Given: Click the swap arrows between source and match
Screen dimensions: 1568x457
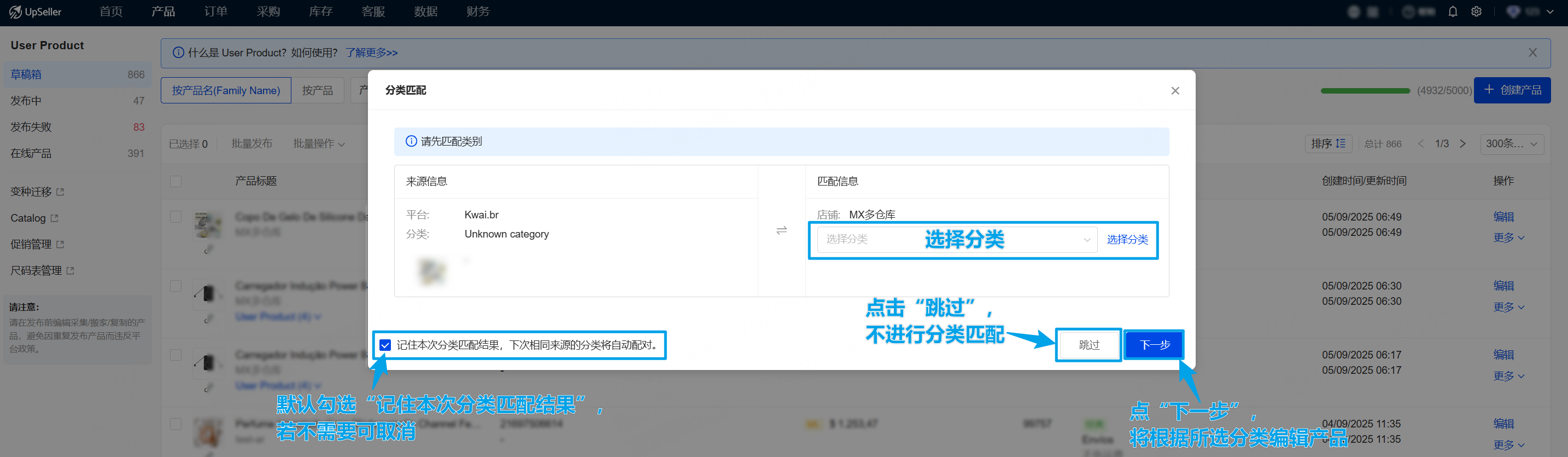Looking at the screenshot, I should [782, 230].
